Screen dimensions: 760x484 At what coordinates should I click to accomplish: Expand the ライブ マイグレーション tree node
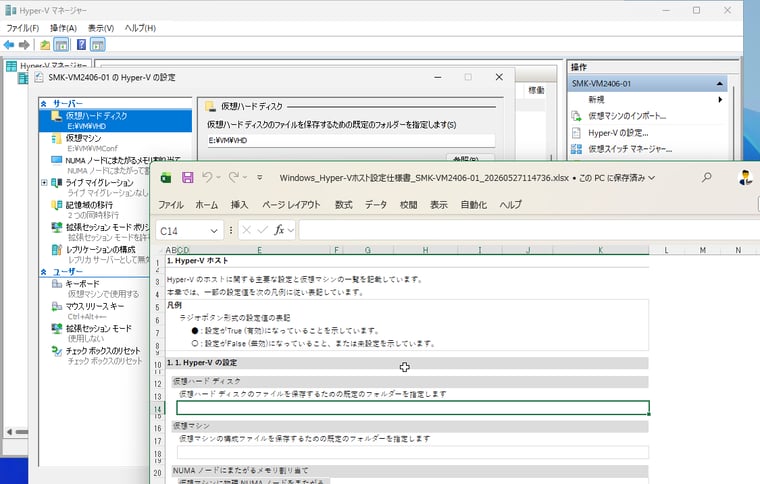44,183
